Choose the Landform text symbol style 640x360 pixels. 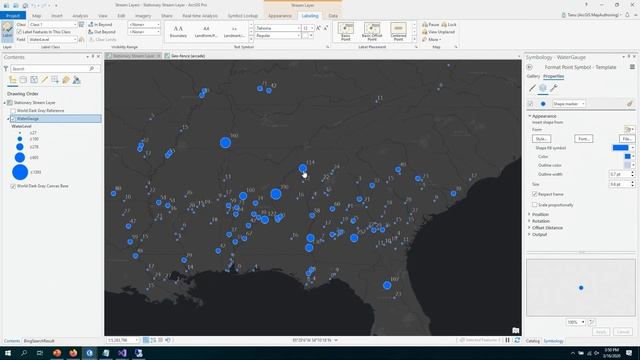click(x=206, y=31)
